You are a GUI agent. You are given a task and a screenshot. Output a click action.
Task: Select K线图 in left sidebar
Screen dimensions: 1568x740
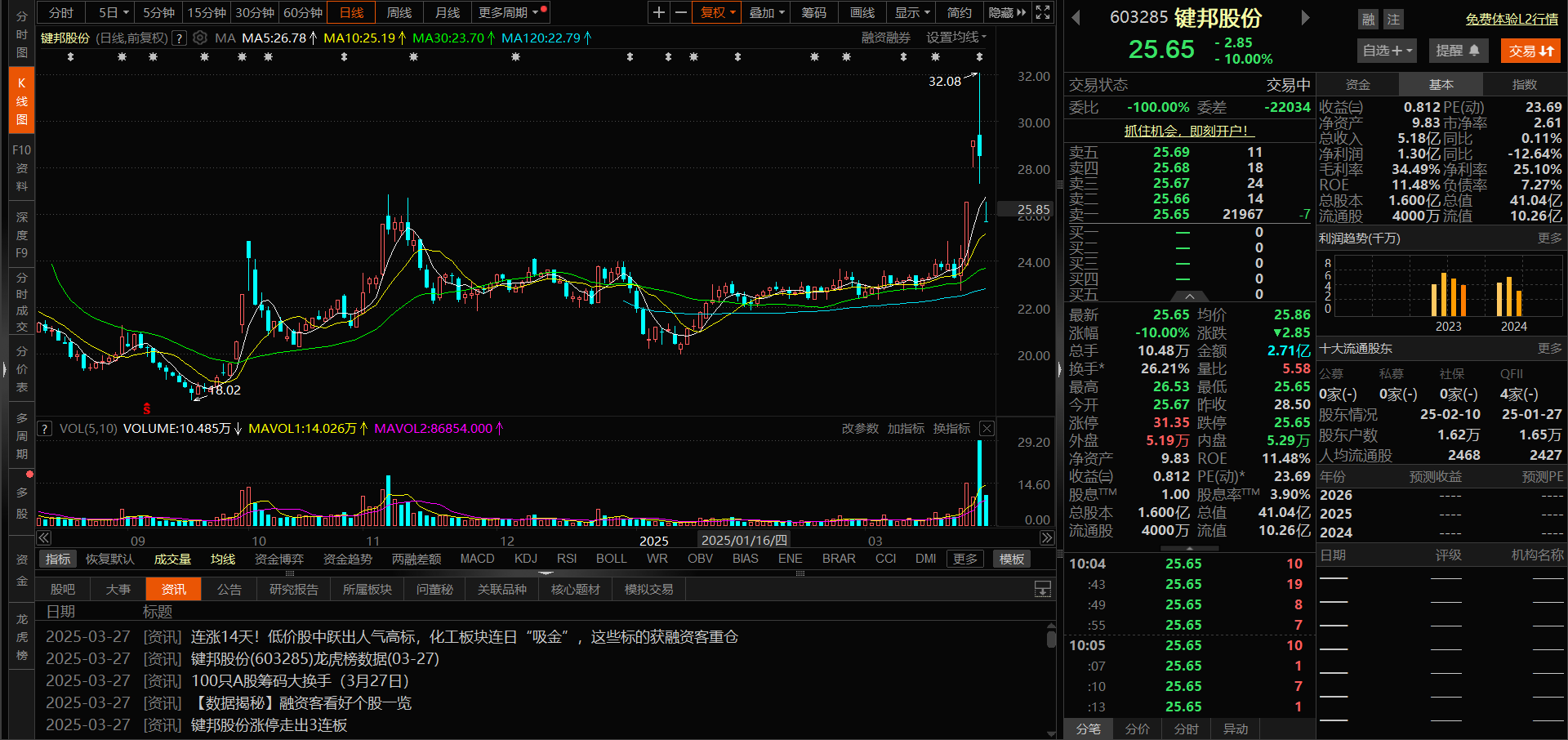(x=22, y=100)
